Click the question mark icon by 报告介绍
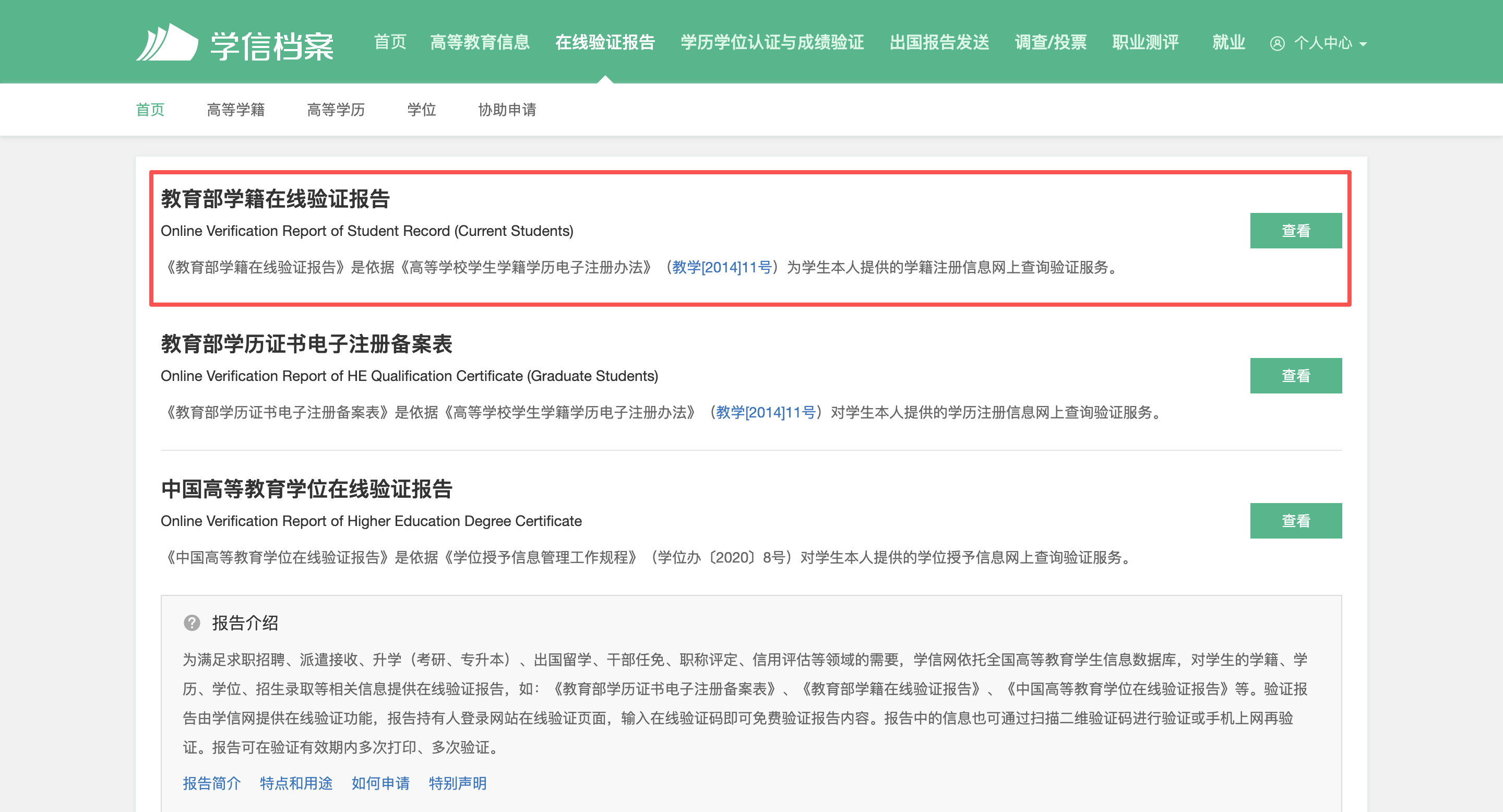Image resolution: width=1503 pixels, height=812 pixels. [192, 623]
